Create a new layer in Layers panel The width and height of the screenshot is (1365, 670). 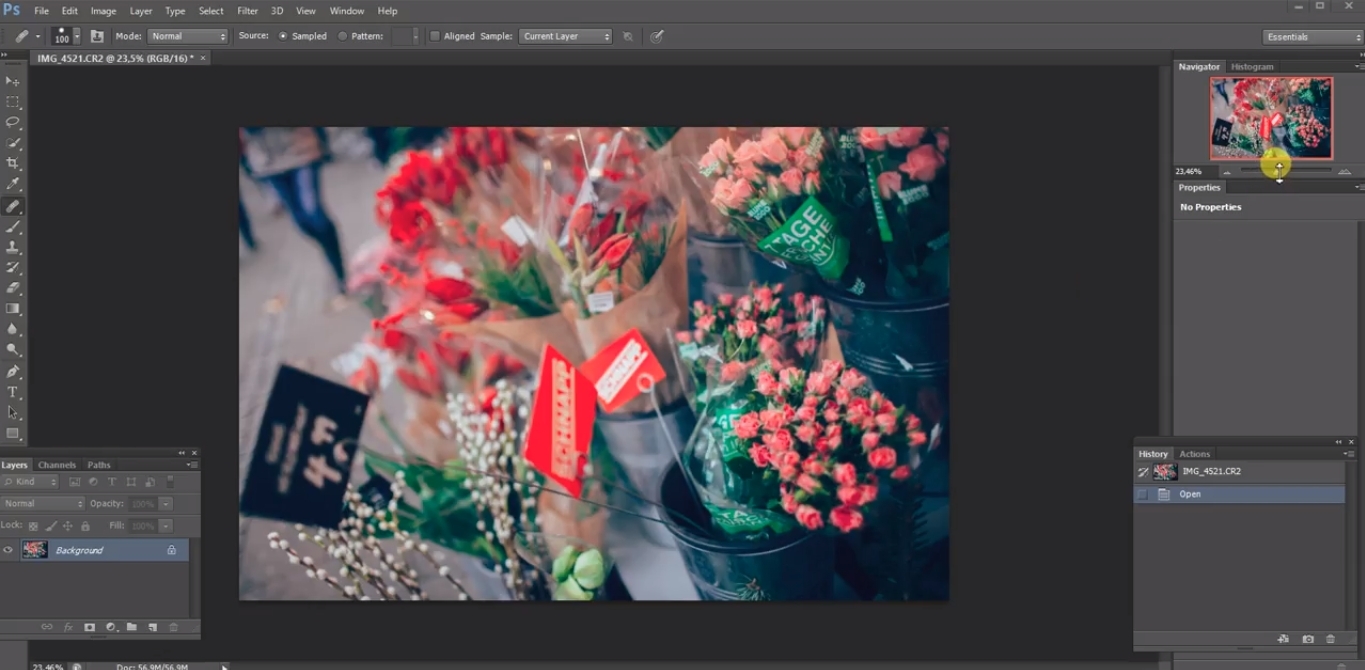(x=153, y=627)
